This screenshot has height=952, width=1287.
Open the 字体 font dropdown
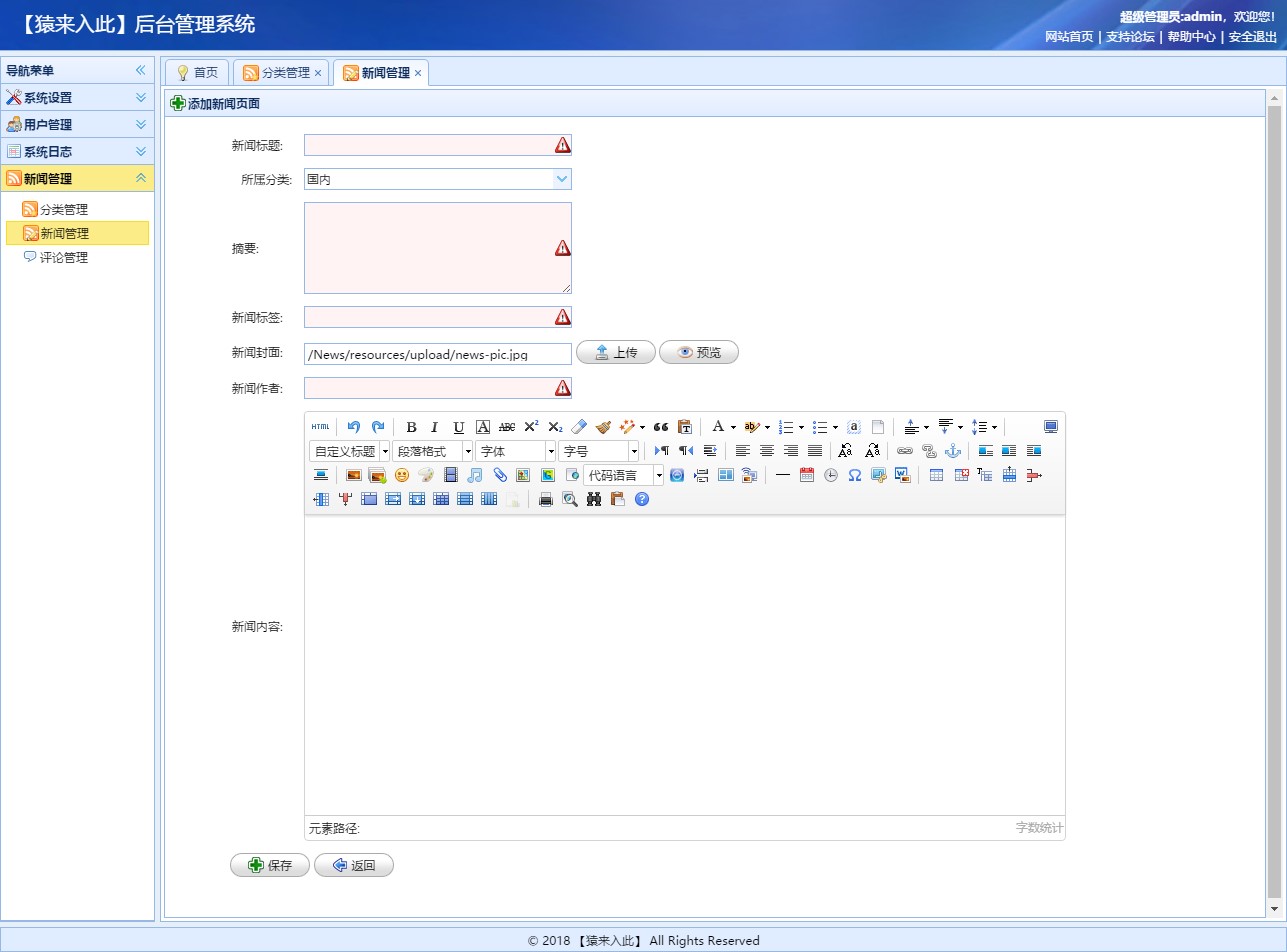[515, 450]
